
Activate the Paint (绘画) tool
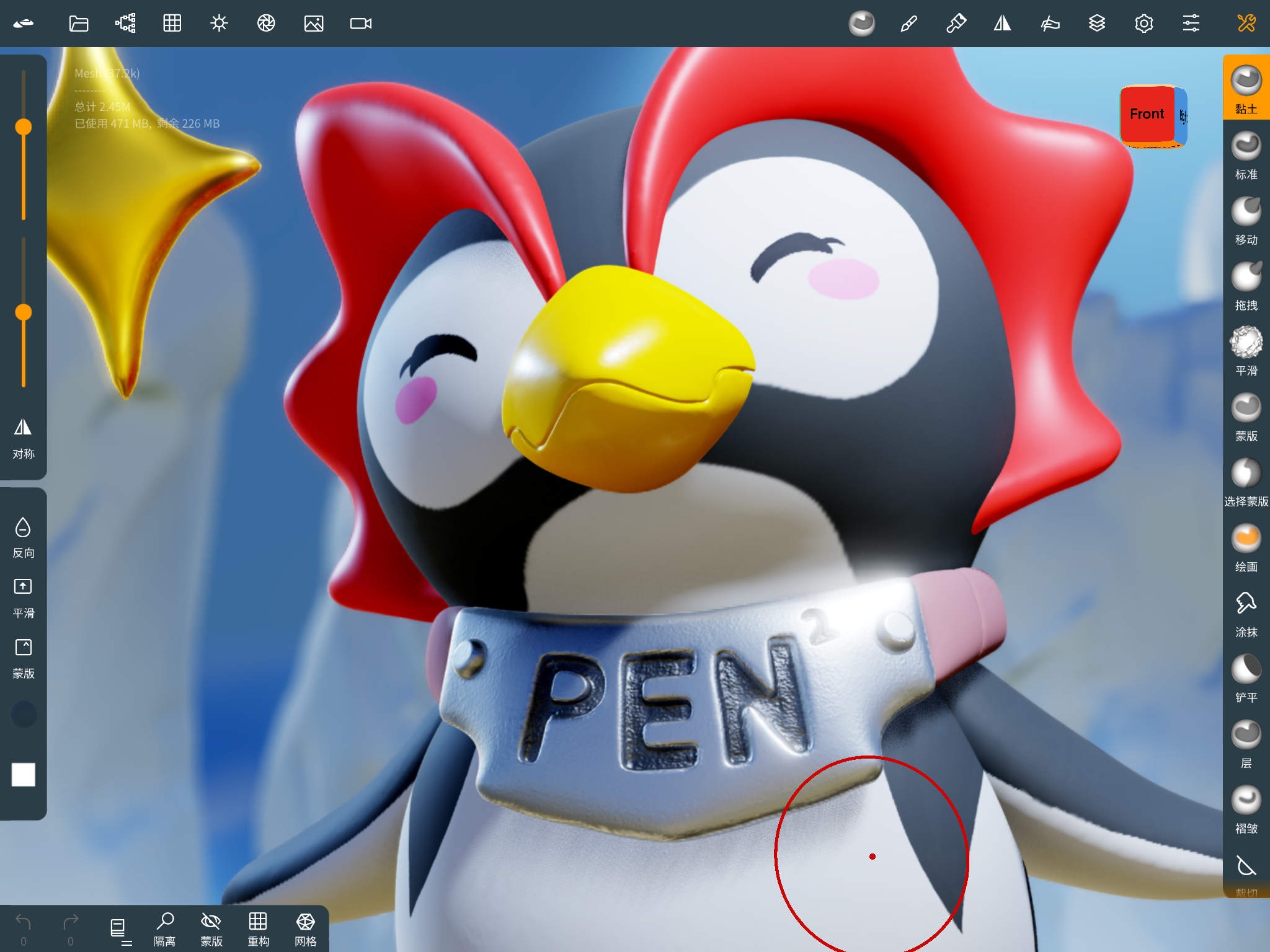1246,538
